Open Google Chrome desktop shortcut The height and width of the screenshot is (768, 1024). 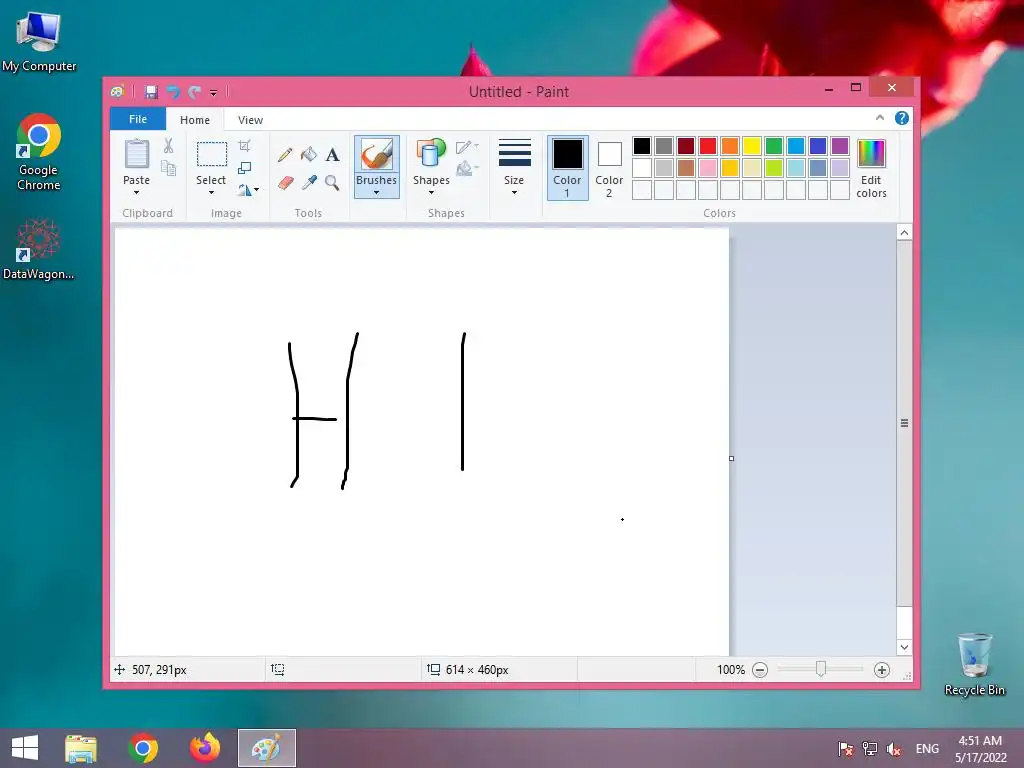[39, 152]
